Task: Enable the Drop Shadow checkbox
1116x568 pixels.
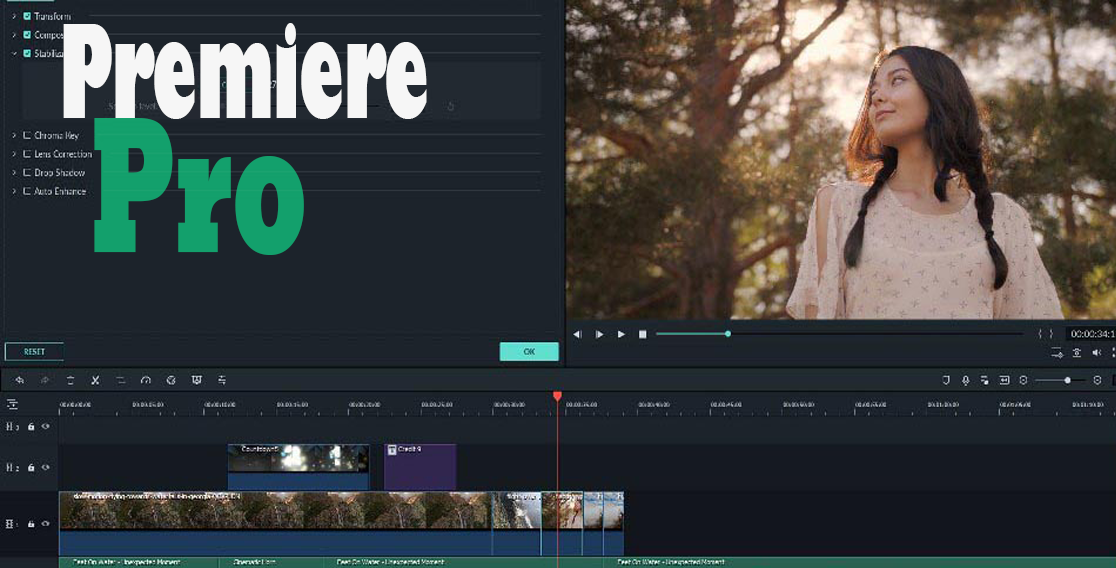Action: pyautogui.click(x=27, y=172)
